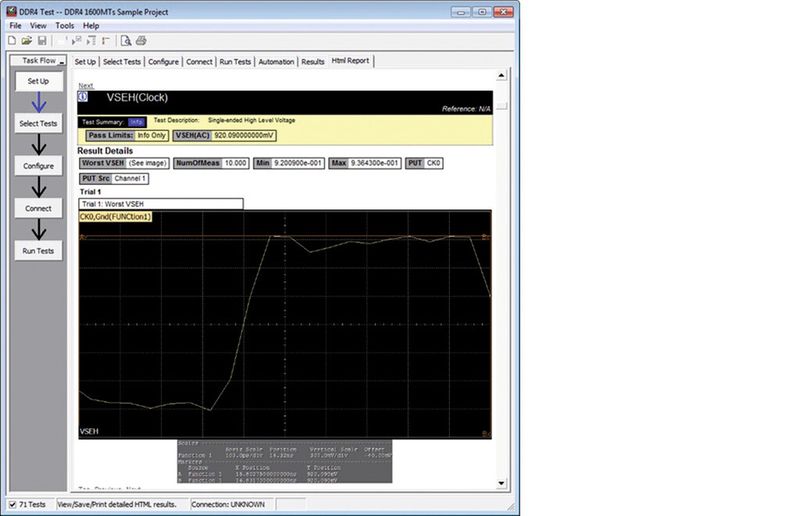Click the CK0,Gnd(FUNCtion1) waveform label
Image resolution: width=800 pixels, height=516 pixels.
(x=115, y=217)
